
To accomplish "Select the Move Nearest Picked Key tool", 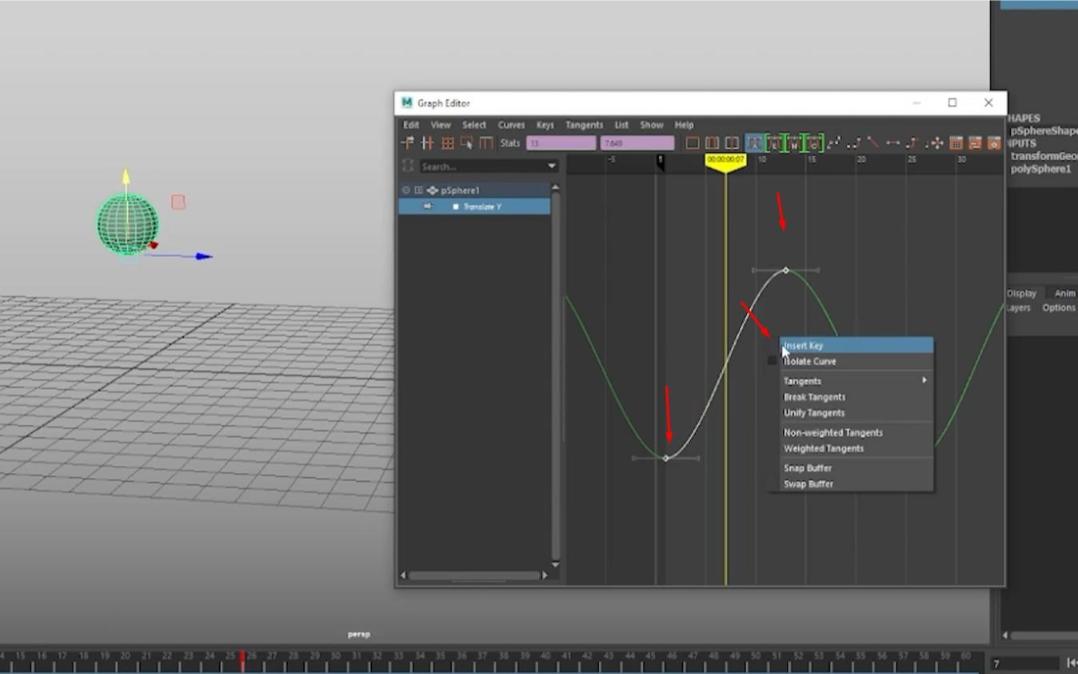I will click(x=408, y=143).
